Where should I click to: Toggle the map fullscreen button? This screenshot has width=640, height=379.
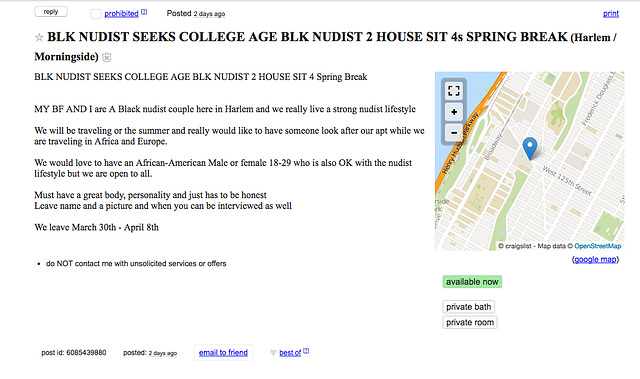pyautogui.click(x=453, y=91)
